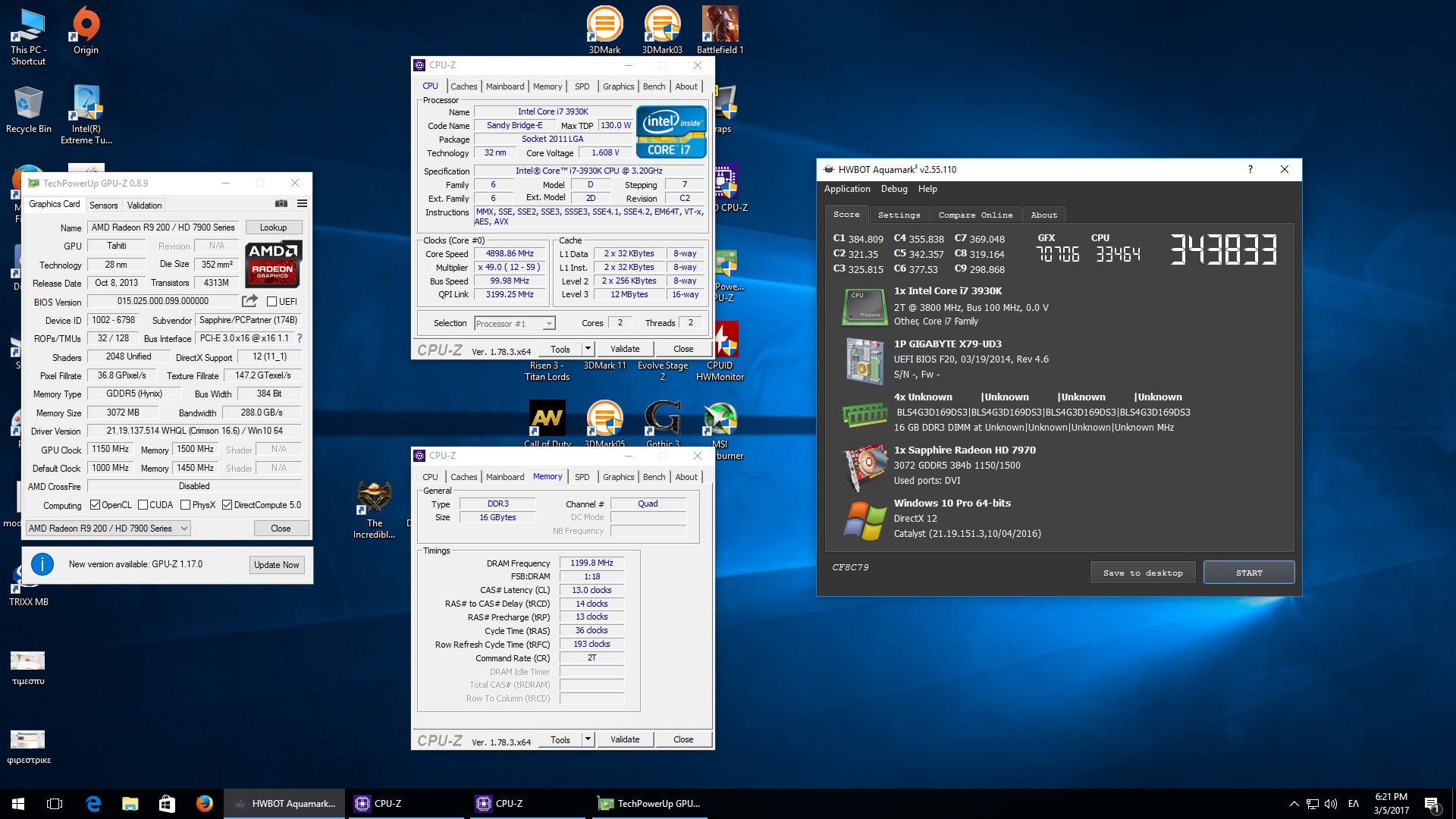Click Close button in GPU-Z window
Screen dimensions: 1456x819
pos(281,529)
